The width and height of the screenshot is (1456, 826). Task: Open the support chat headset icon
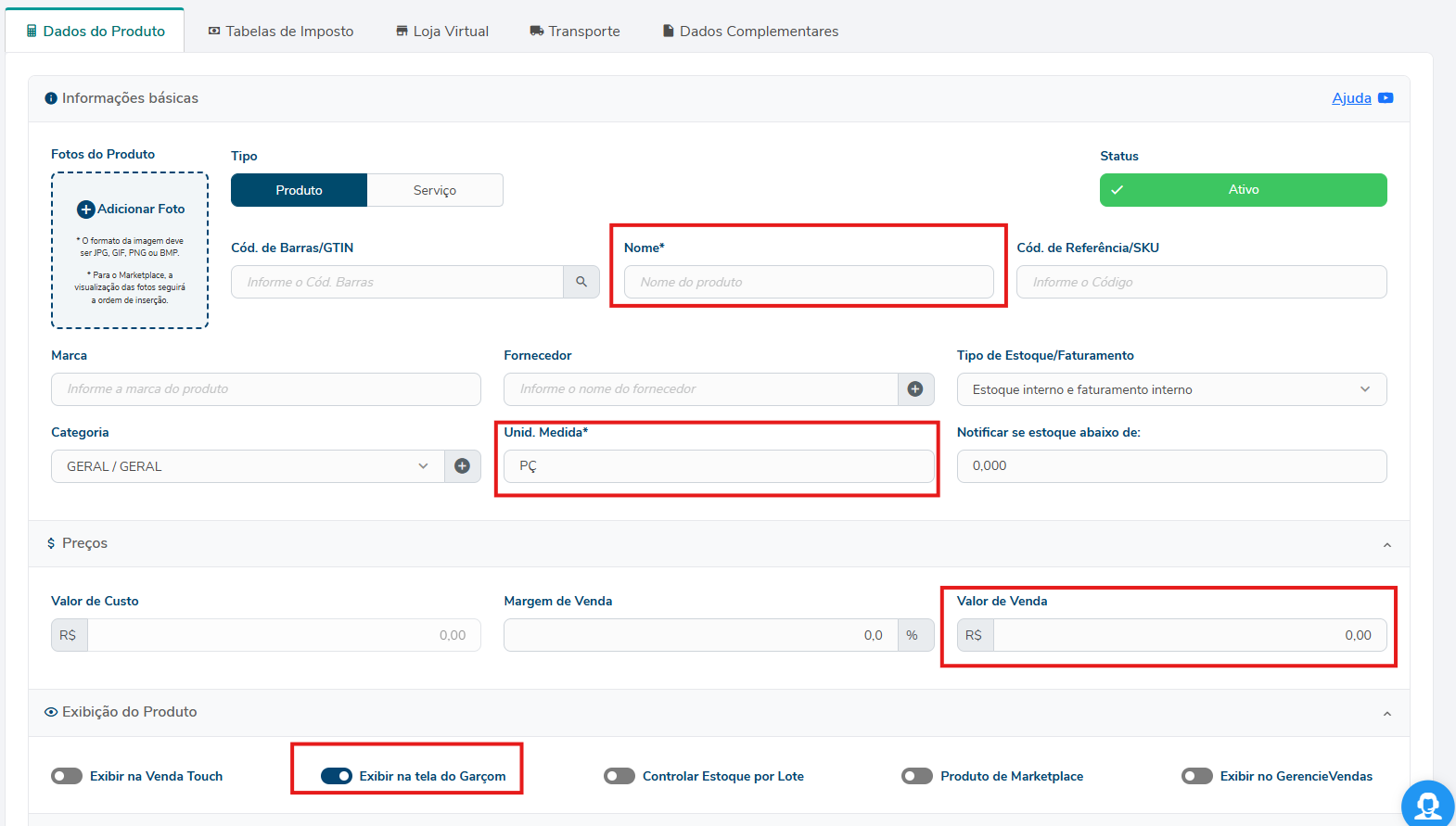coord(1427,805)
